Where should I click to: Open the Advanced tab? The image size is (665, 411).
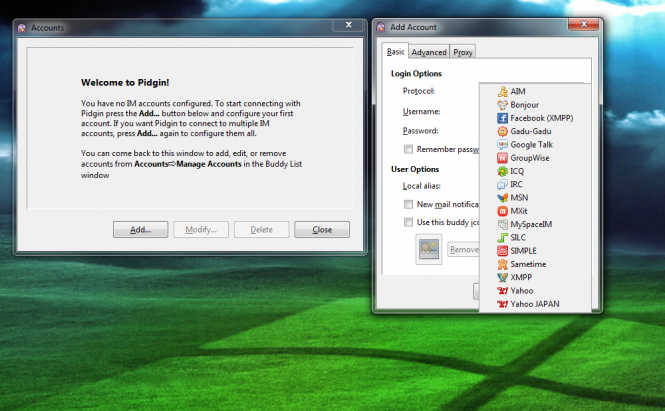pyautogui.click(x=429, y=52)
